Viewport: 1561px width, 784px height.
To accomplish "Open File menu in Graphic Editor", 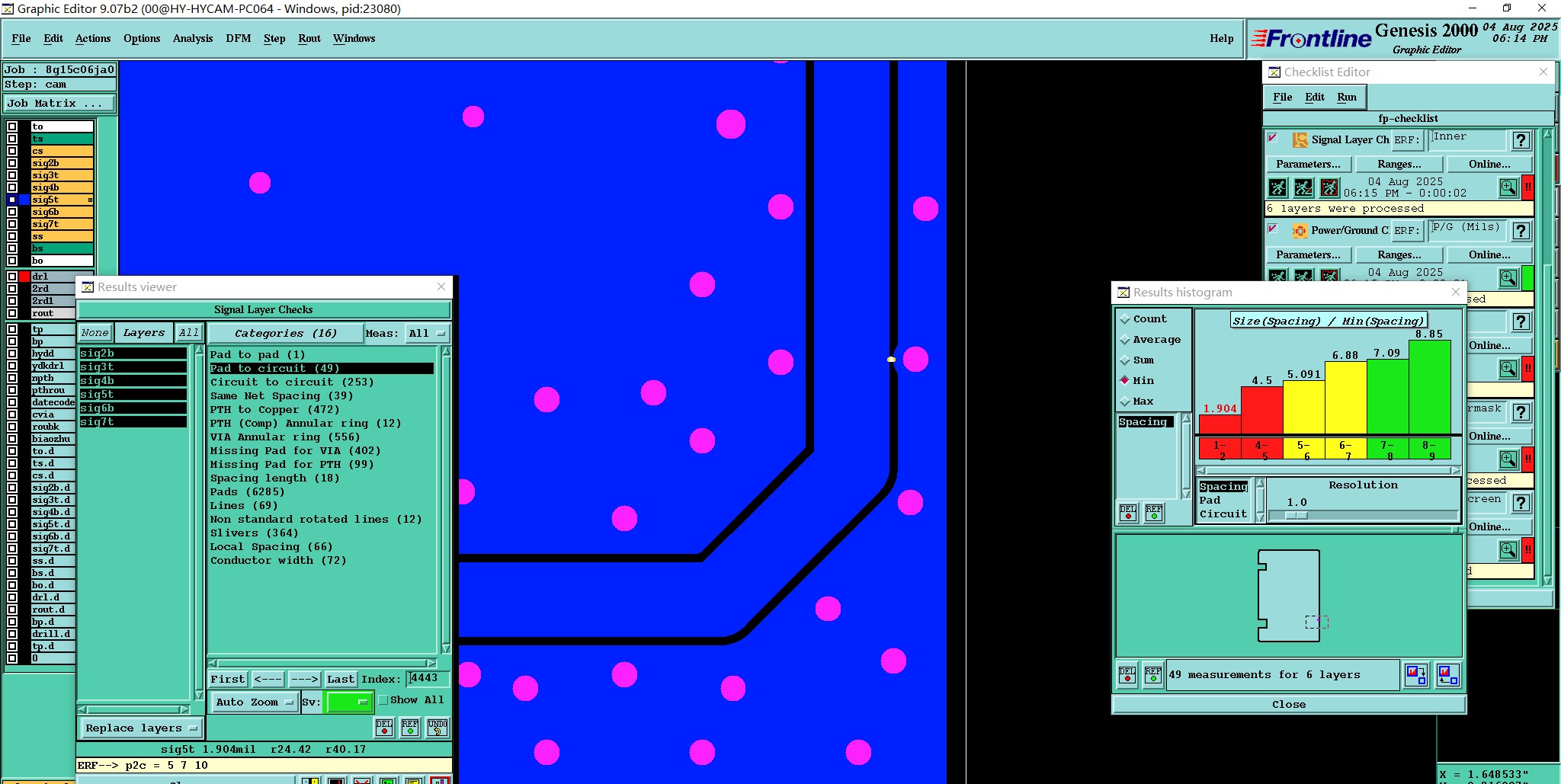I will (21, 38).
